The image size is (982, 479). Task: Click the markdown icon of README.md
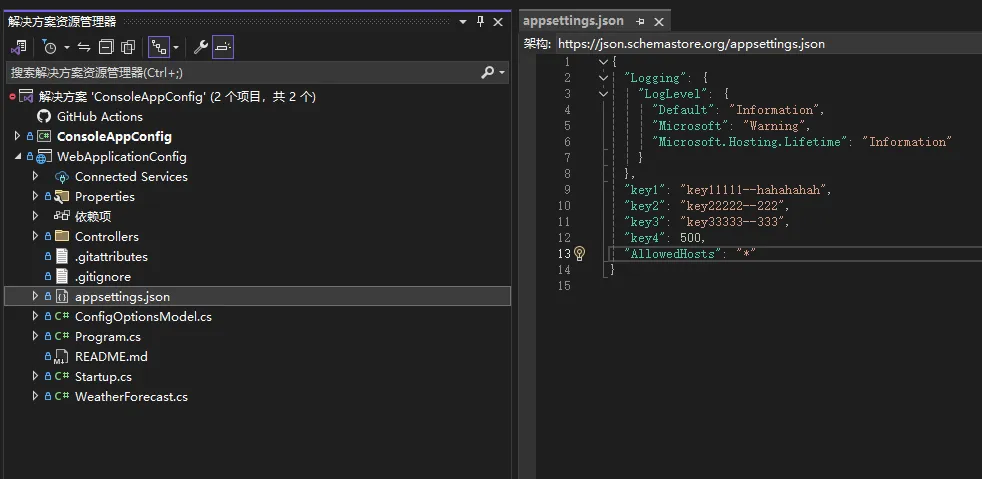tap(61, 357)
